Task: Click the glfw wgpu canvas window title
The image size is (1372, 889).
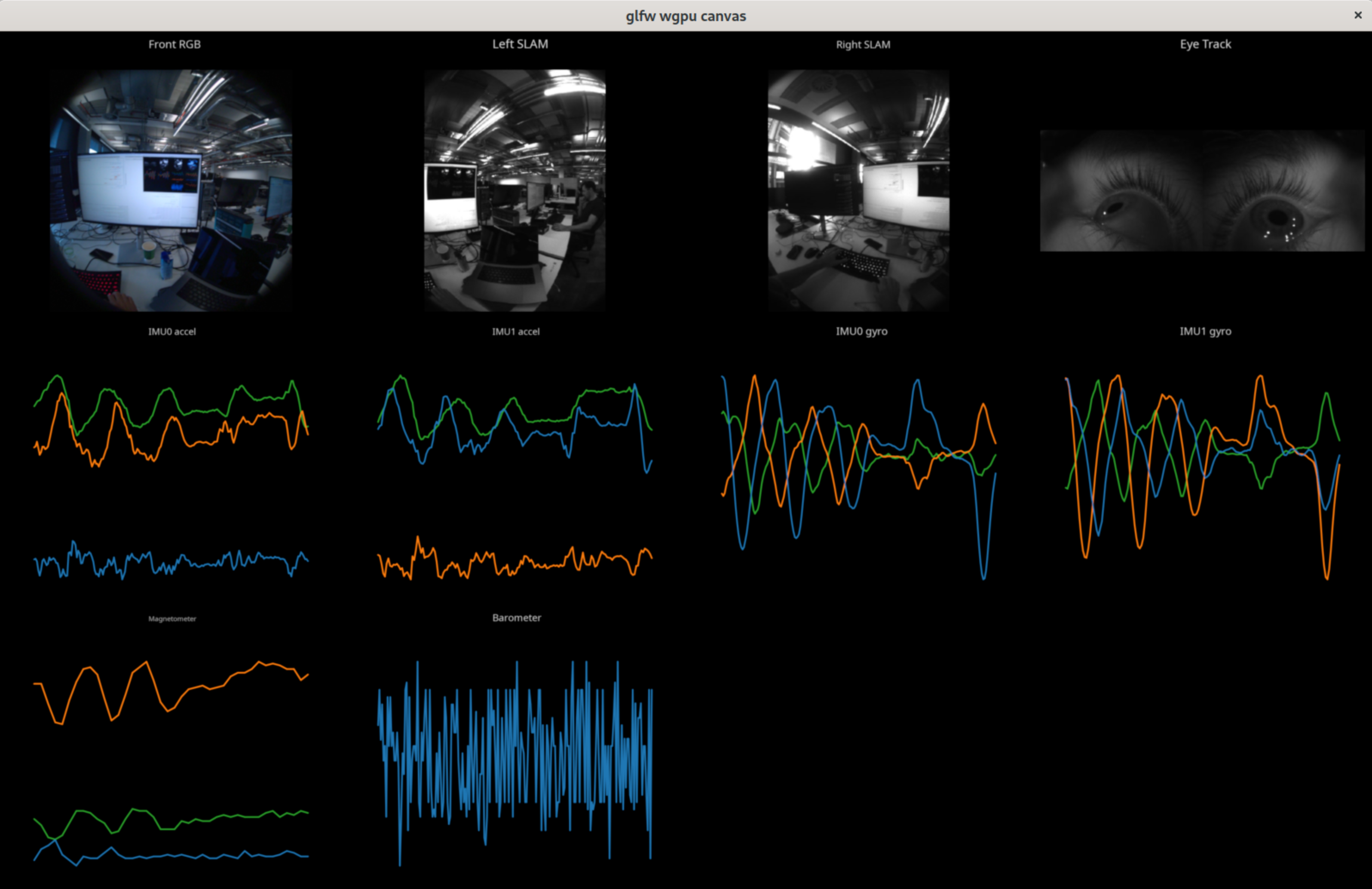Action: point(686,15)
